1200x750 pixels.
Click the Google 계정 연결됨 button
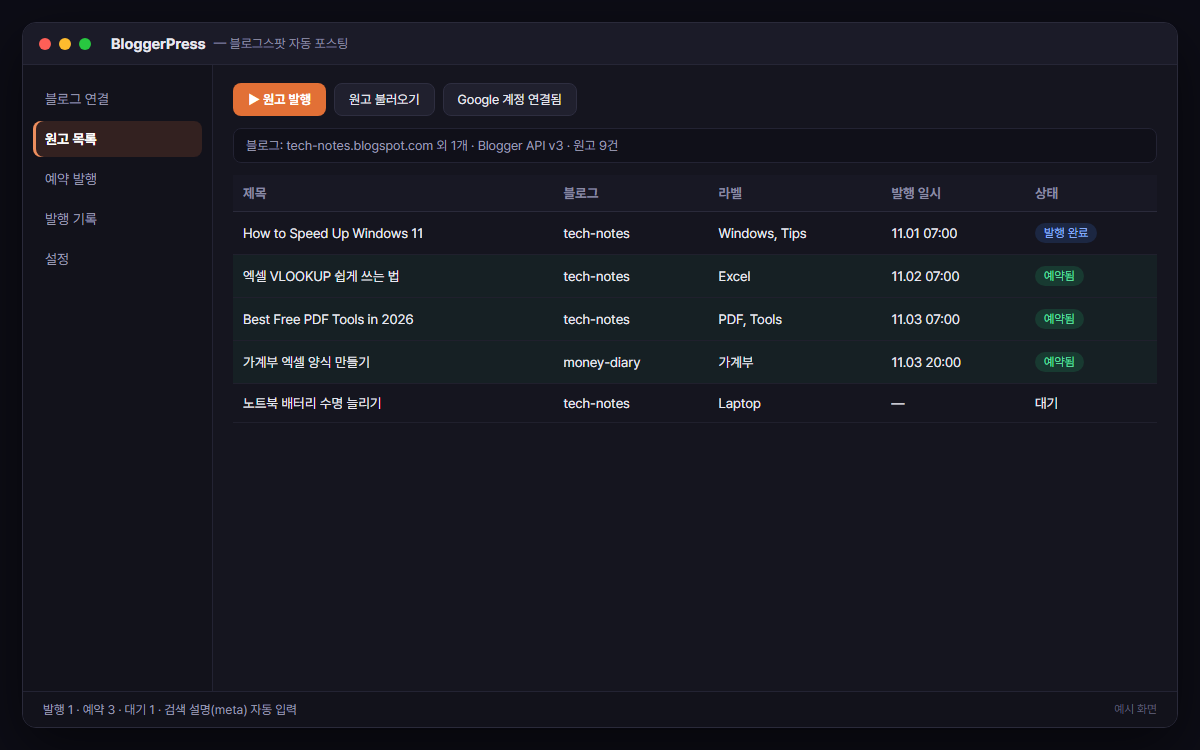(510, 100)
